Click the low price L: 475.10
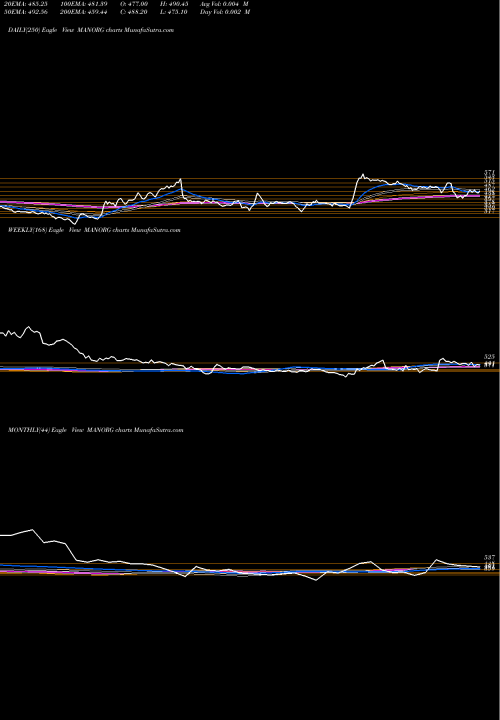Image resolution: width=500 pixels, height=720 pixels. (x=174, y=12)
